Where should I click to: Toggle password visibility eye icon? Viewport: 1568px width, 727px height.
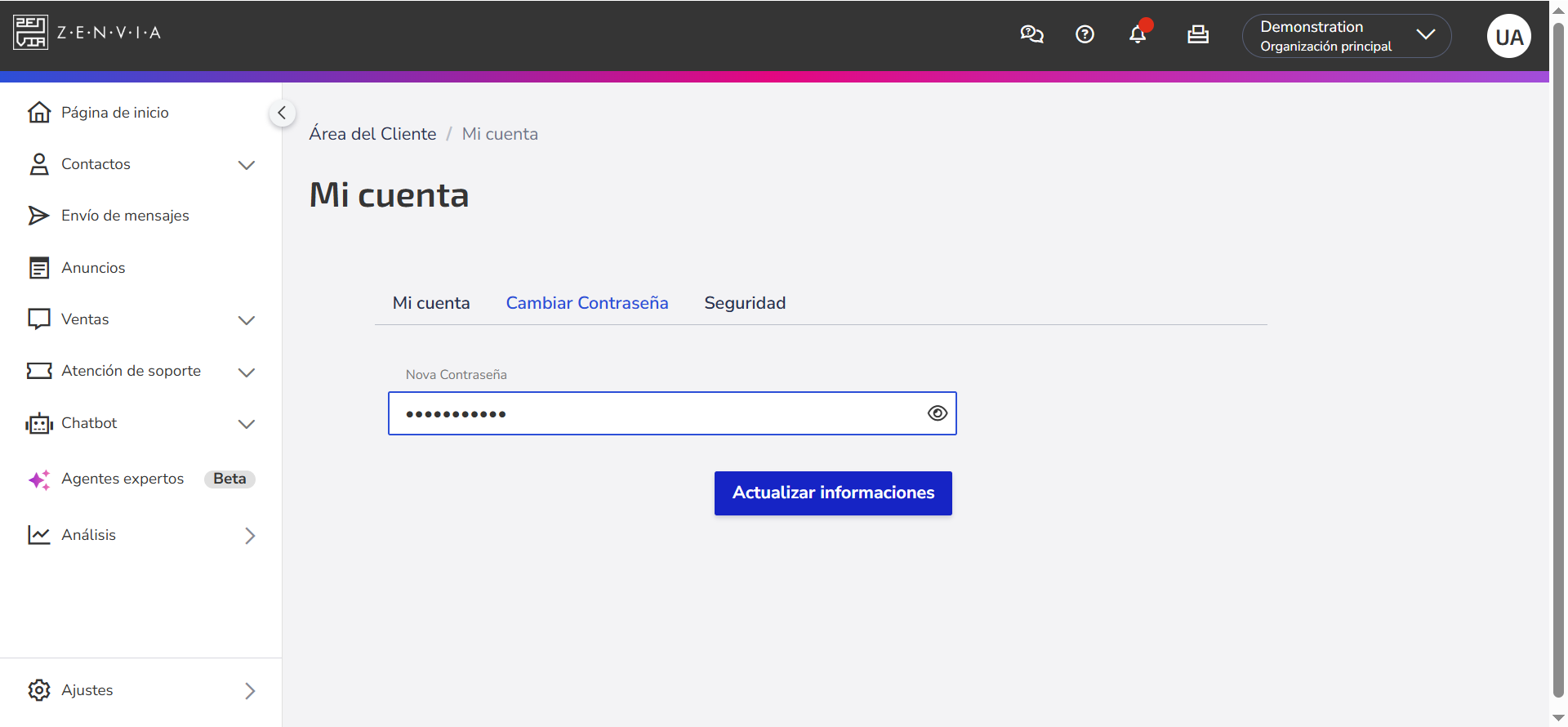[x=938, y=413]
